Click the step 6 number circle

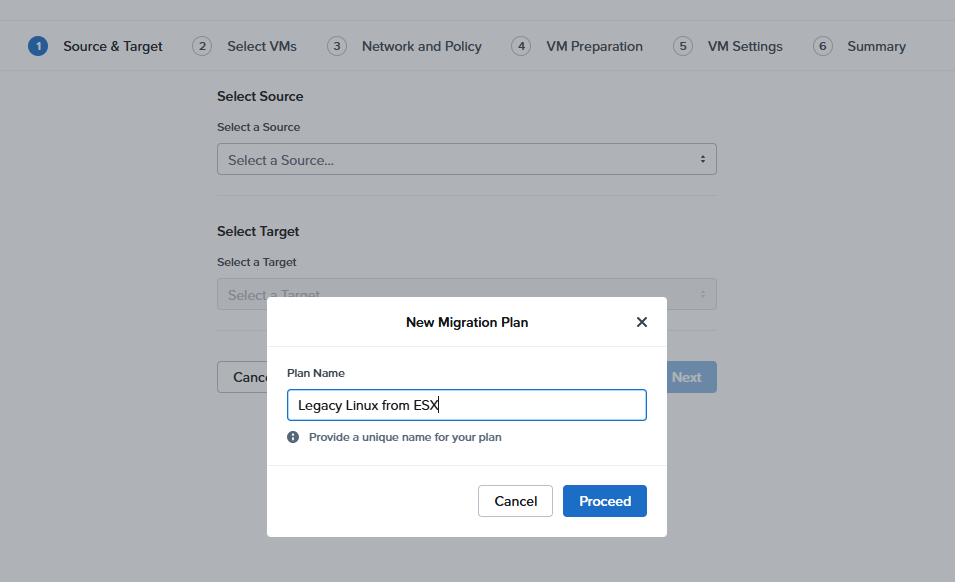coord(822,46)
